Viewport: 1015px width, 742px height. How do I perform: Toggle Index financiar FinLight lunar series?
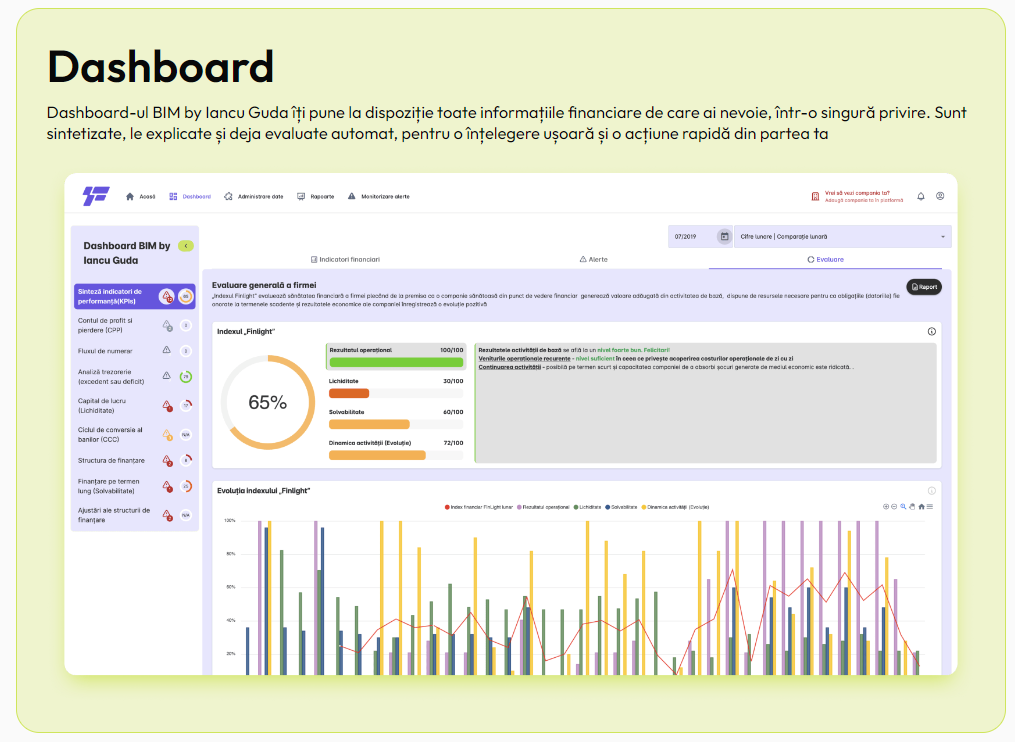click(478, 507)
